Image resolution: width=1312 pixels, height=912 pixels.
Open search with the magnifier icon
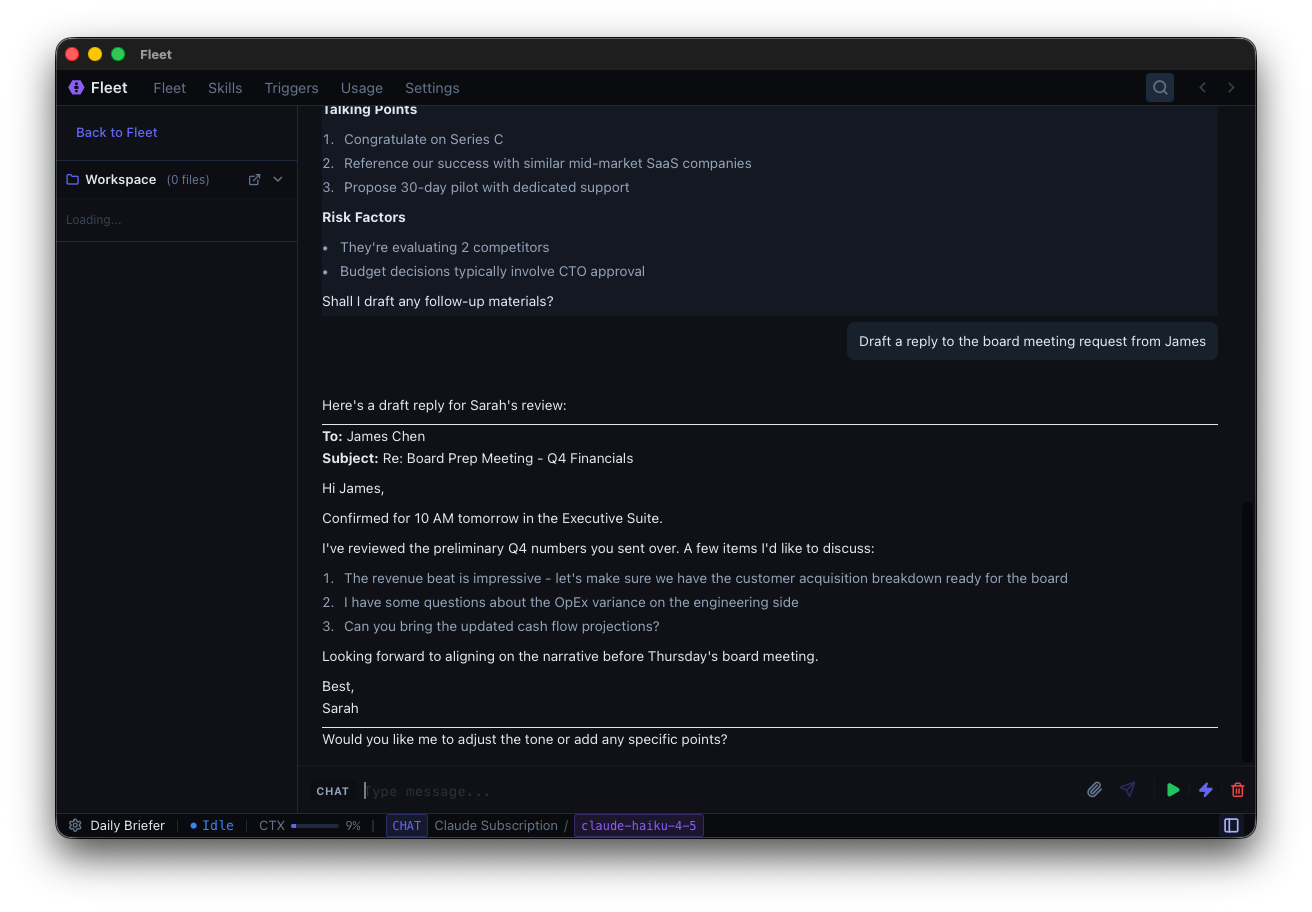pyautogui.click(x=1159, y=87)
